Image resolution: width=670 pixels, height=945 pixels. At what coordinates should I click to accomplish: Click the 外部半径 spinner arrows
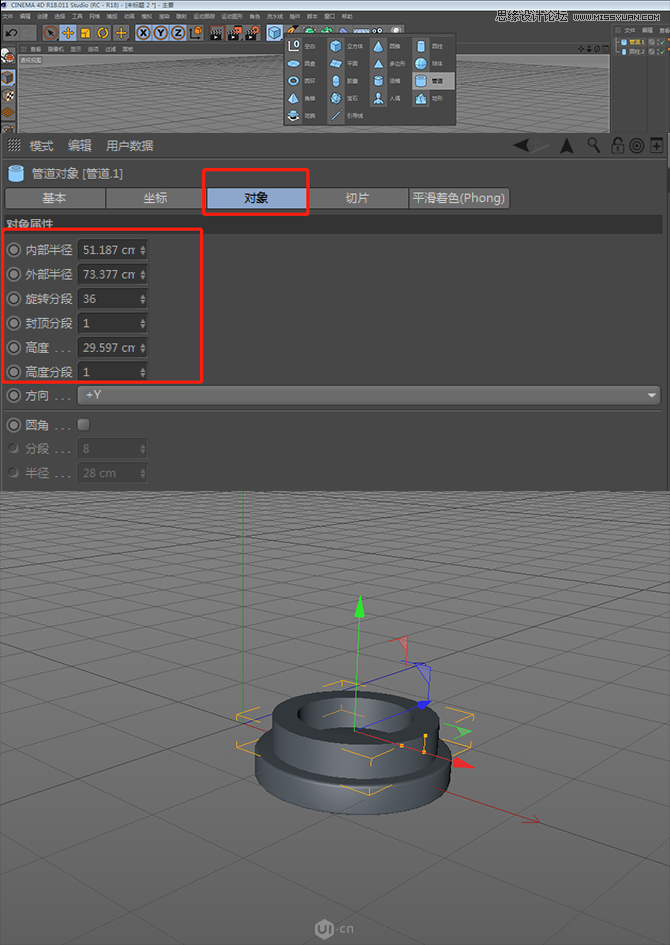pos(143,275)
